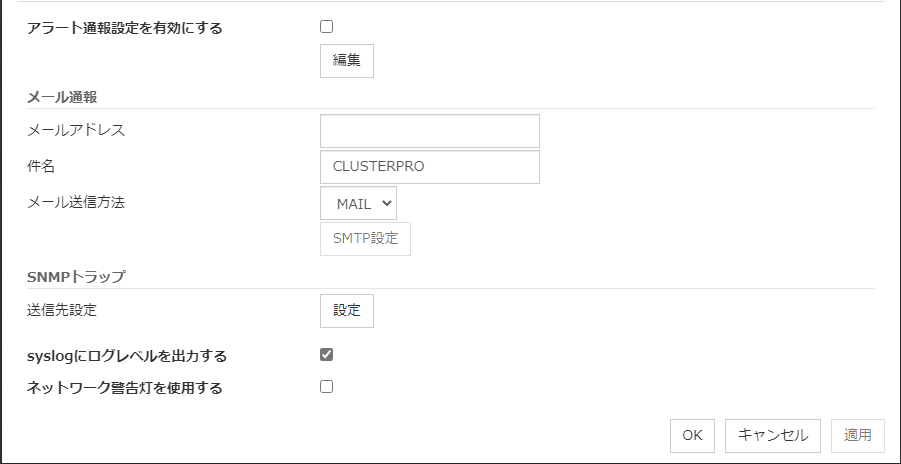The image size is (901, 464).
Task: Uncheck syslogにログレベルを出力する checkbox
Action: click(x=326, y=354)
